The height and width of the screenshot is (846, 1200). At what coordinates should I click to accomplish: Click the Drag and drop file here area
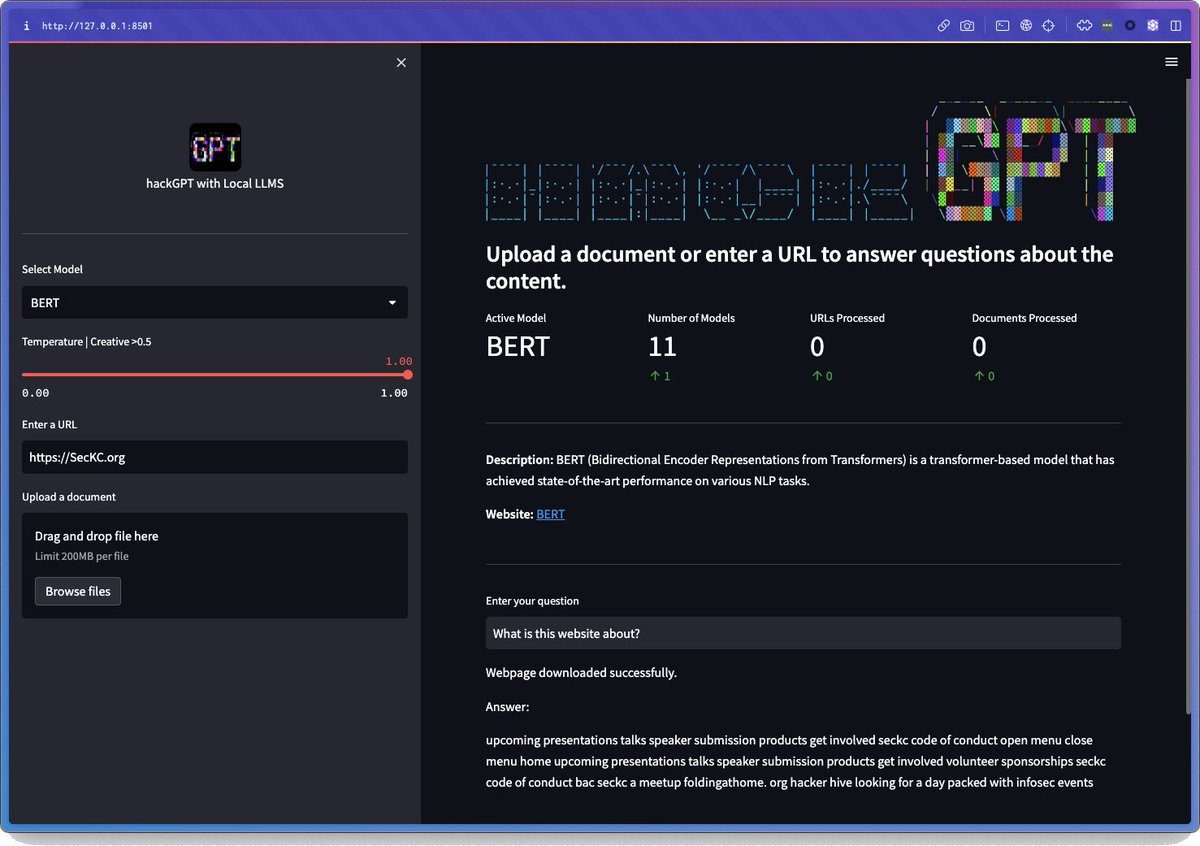point(215,565)
